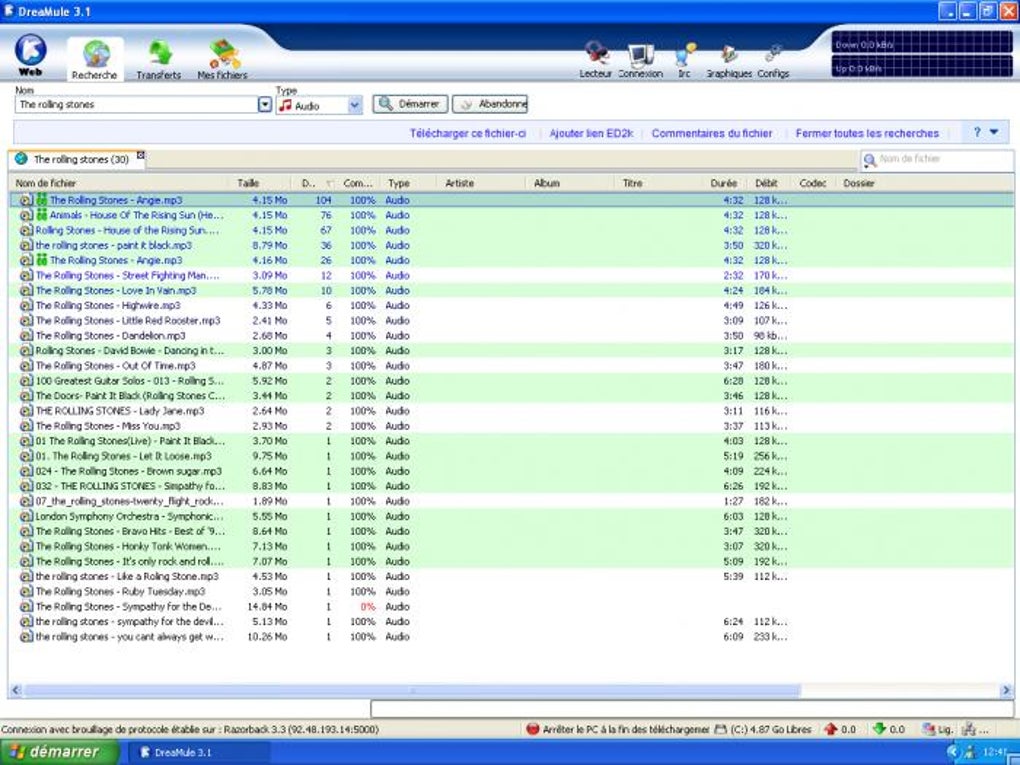Expand the Nom search history dropdown
1020x765 pixels.
[x=265, y=105]
